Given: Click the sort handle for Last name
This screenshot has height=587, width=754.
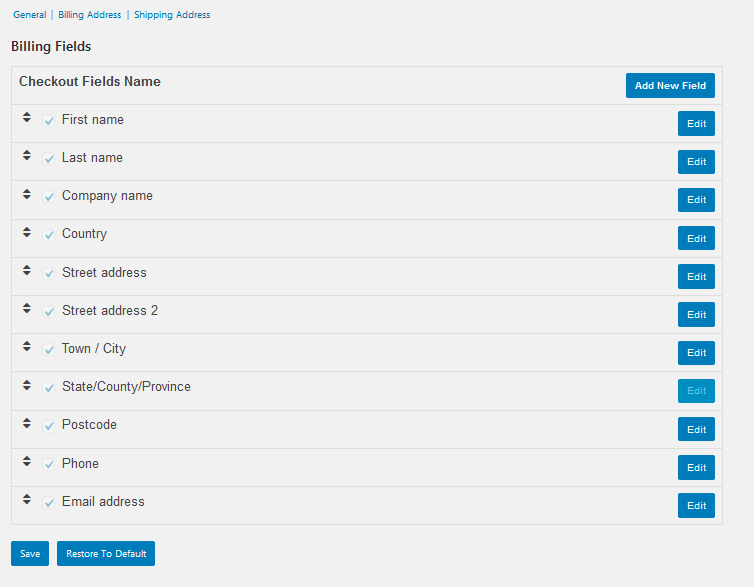Looking at the screenshot, I should click(x=27, y=156).
